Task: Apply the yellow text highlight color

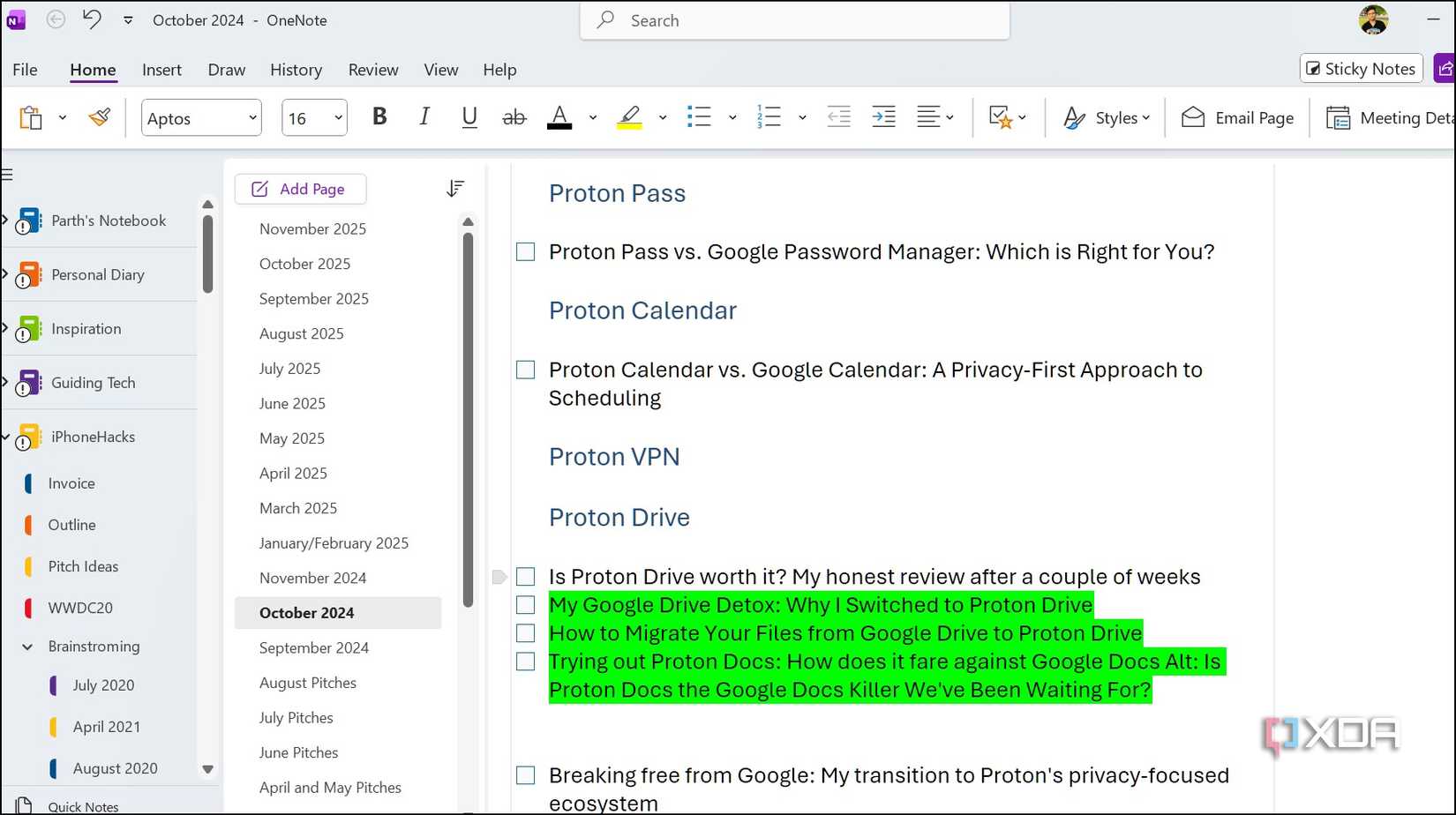Action: 629,116
